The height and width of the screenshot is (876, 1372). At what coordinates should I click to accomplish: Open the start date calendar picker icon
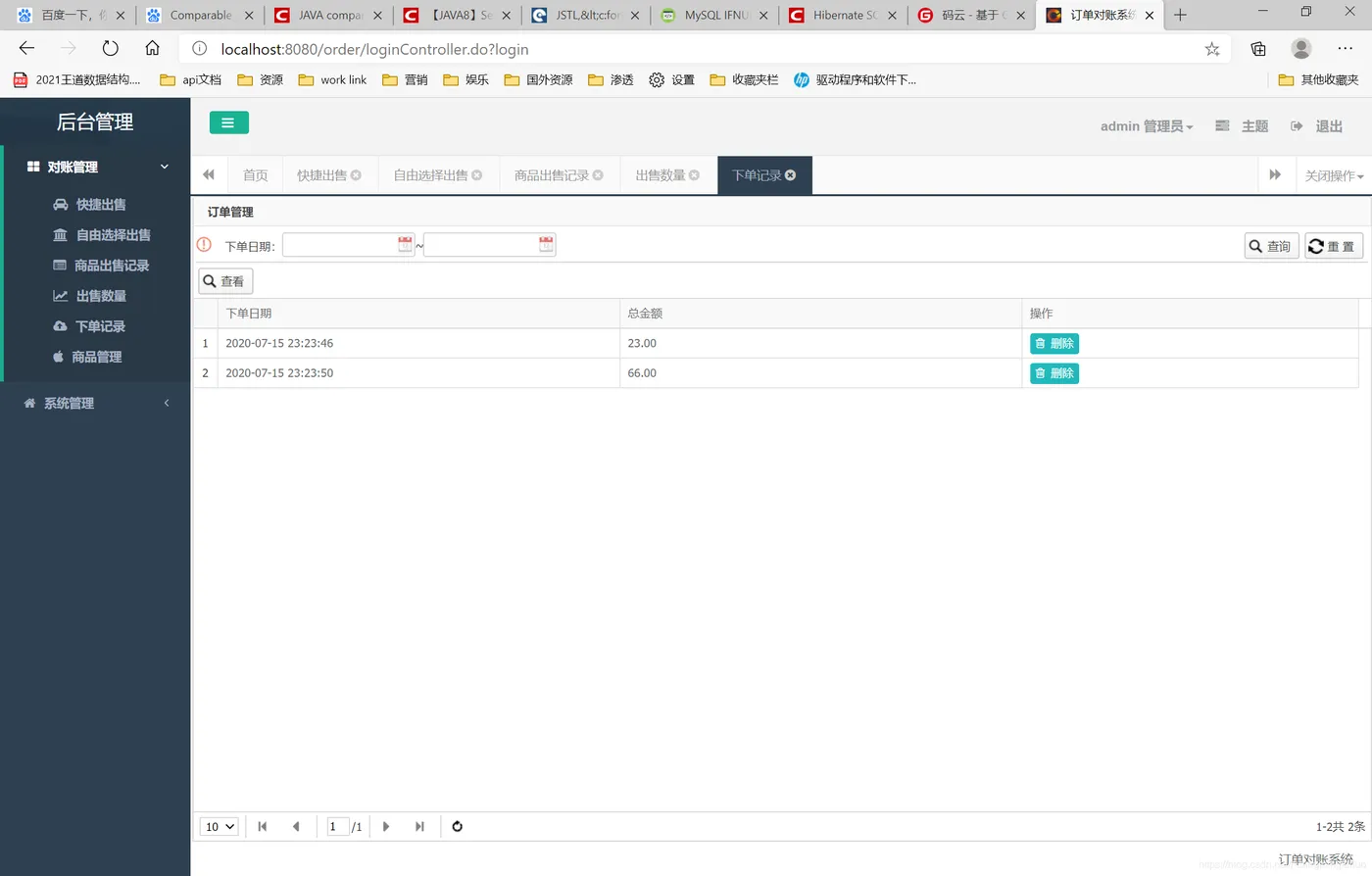(405, 245)
